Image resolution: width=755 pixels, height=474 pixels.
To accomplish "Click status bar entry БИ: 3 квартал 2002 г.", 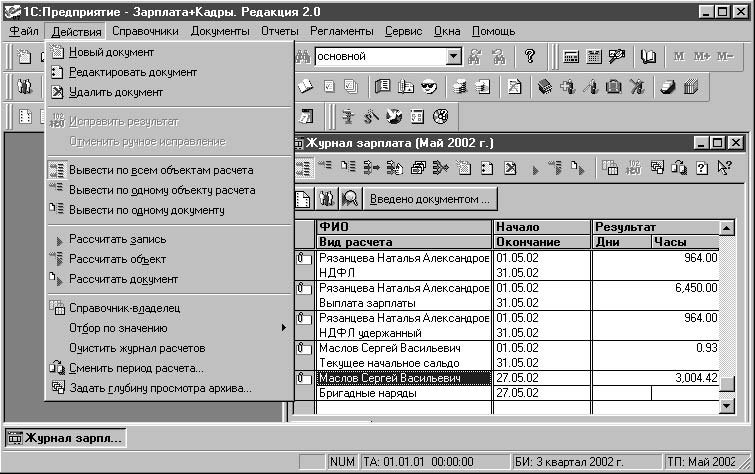I will tap(585, 461).
